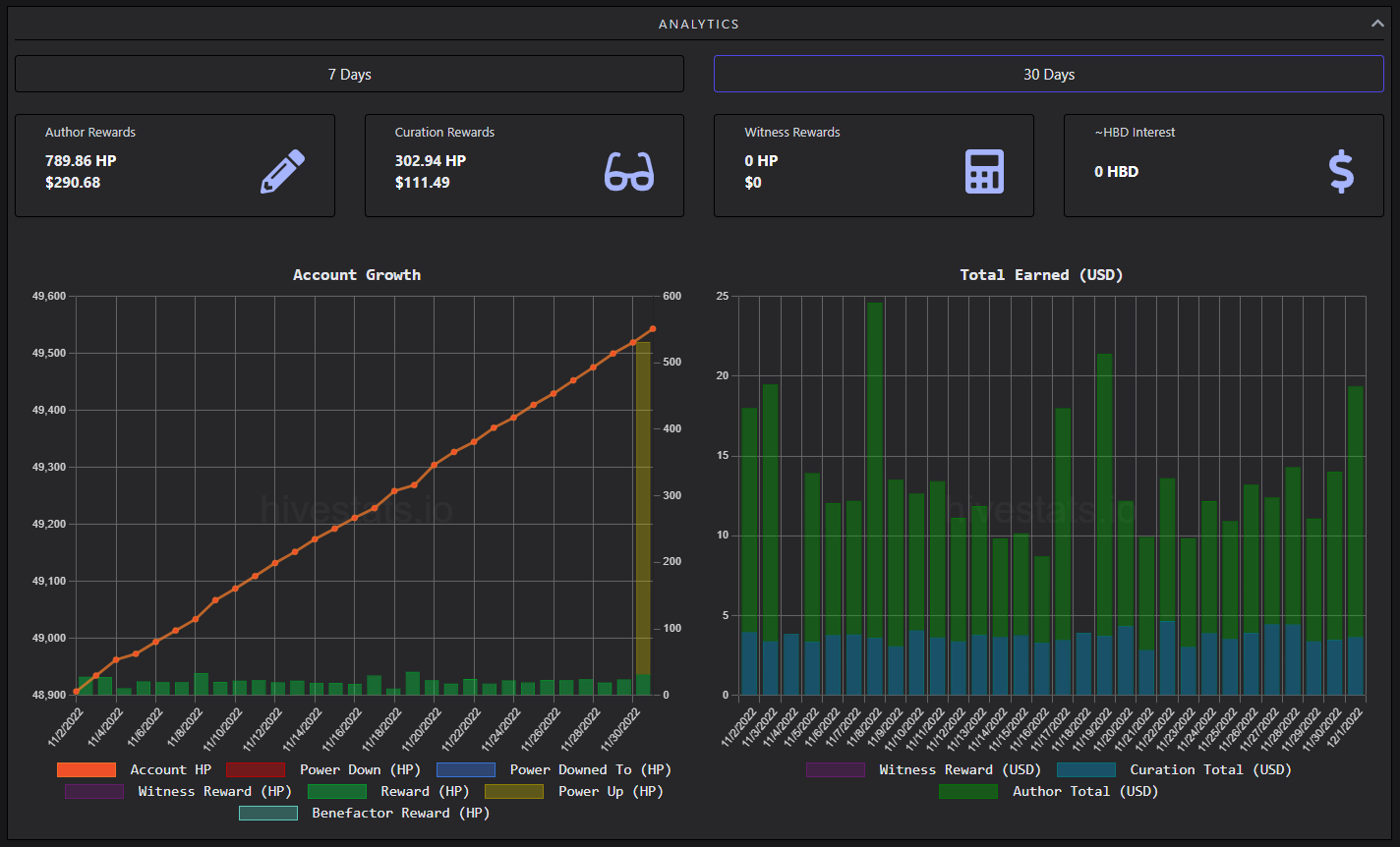
Task: Click the calculator icon in Witness Rewards
Action: [984, 172]
